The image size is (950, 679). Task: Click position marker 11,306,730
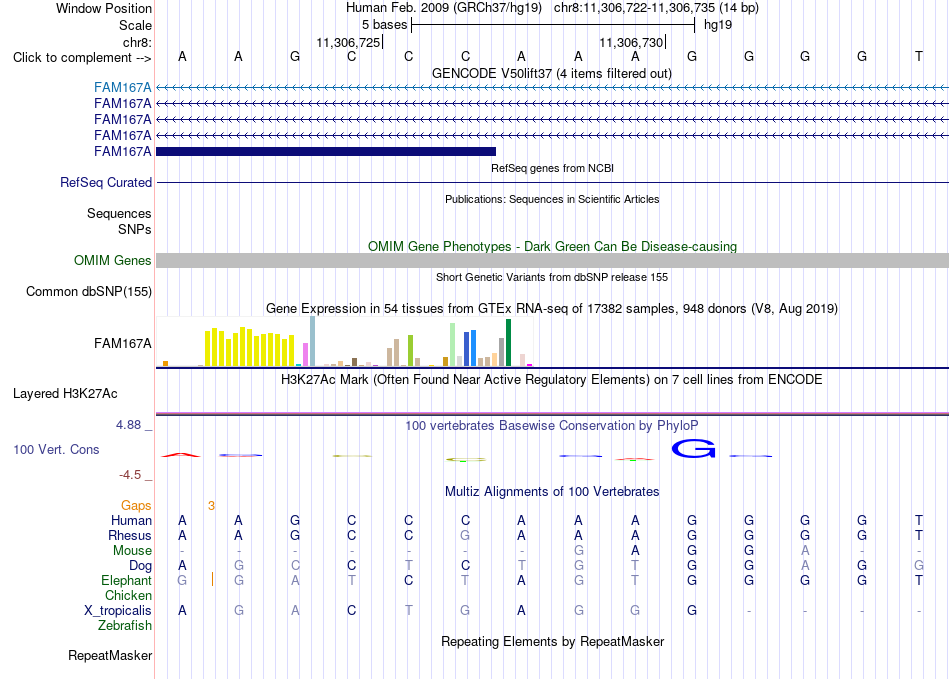tap(631, 42)
